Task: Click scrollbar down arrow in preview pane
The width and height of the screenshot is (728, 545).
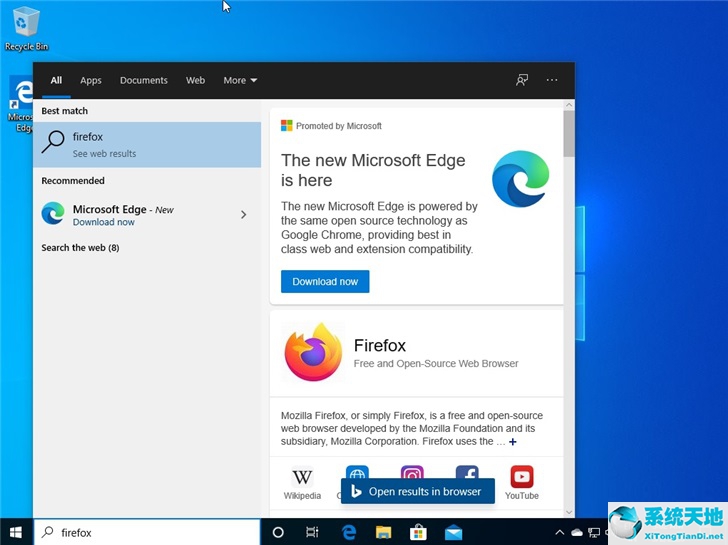Action: tap(569, 513)
